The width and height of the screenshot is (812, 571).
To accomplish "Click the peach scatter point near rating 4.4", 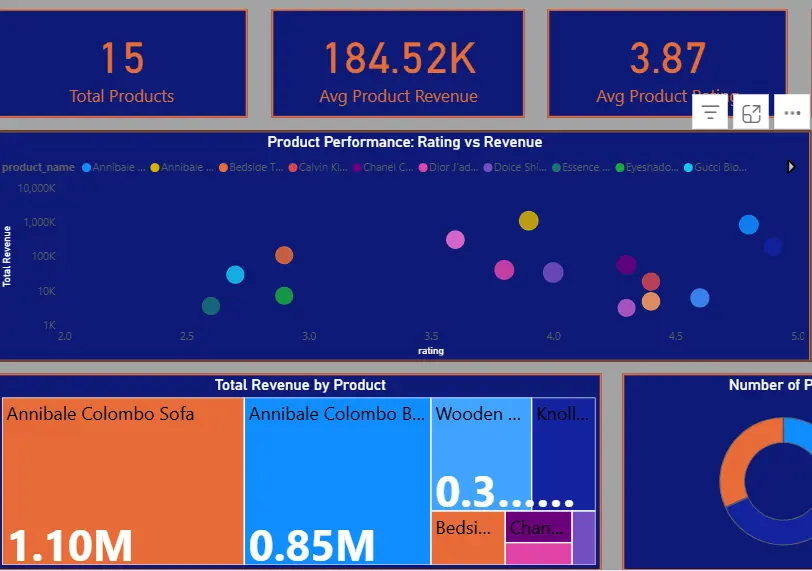I will [x=650, y=301].
